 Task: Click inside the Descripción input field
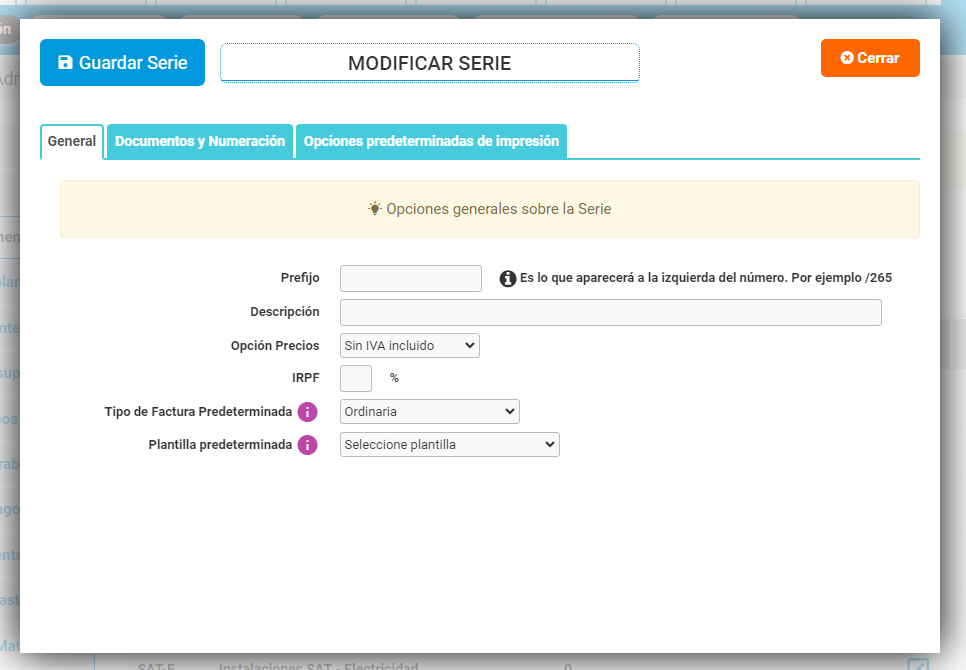click(x=610, y=312)
